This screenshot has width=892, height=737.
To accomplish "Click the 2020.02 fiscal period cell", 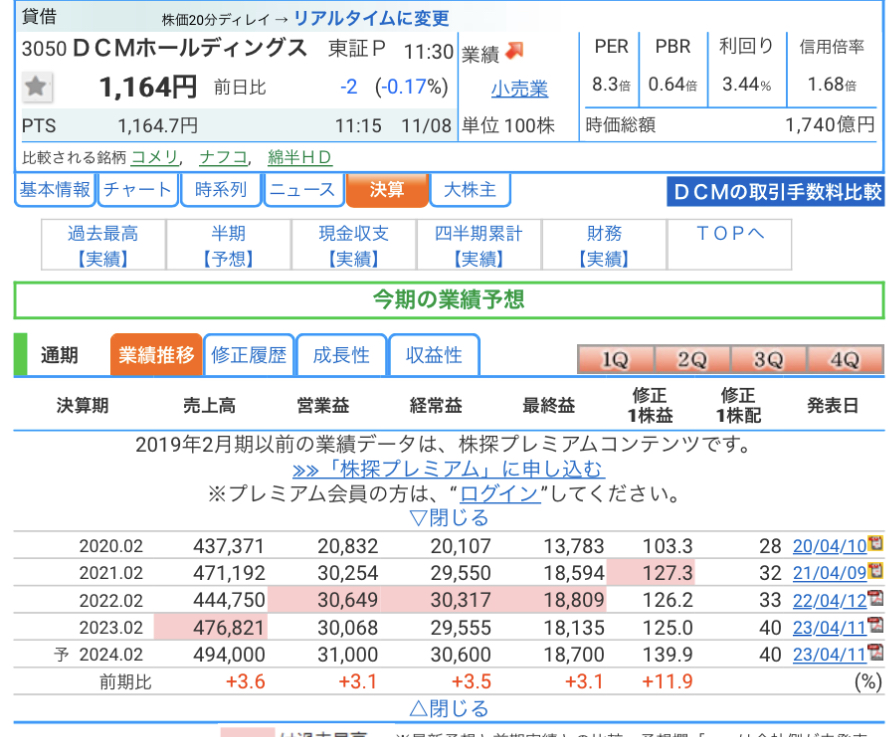I will pos(111,546).
